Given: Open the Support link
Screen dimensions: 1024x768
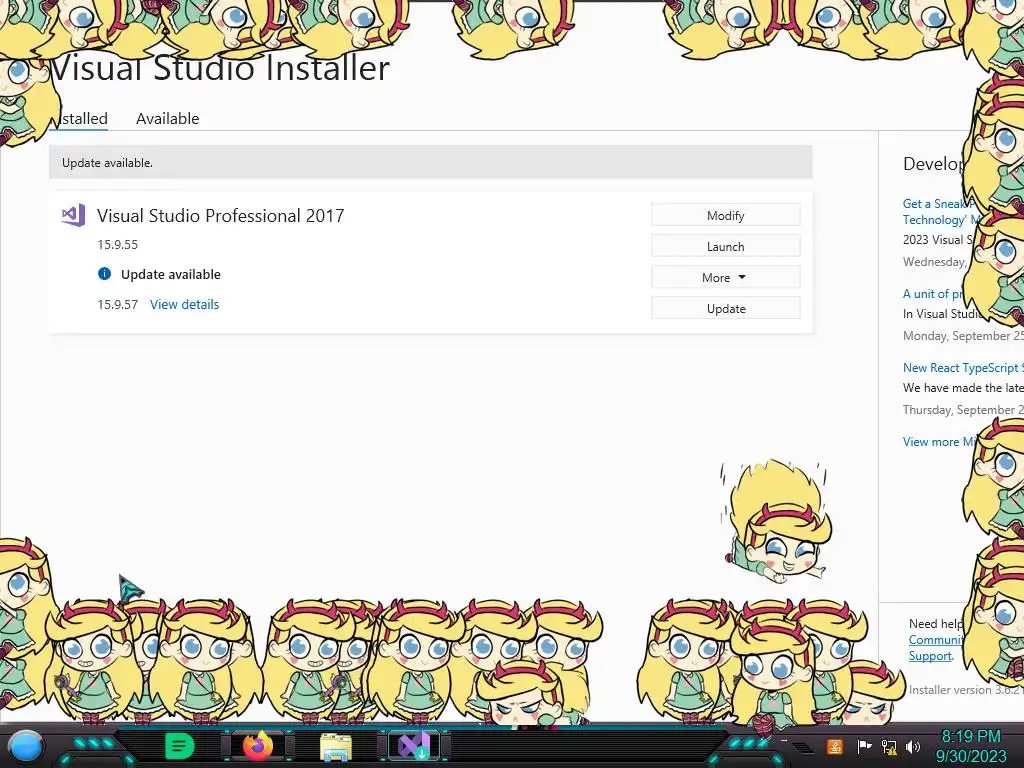Looking at the screenshot, I should pyautogui.click(x=930, y=656).
